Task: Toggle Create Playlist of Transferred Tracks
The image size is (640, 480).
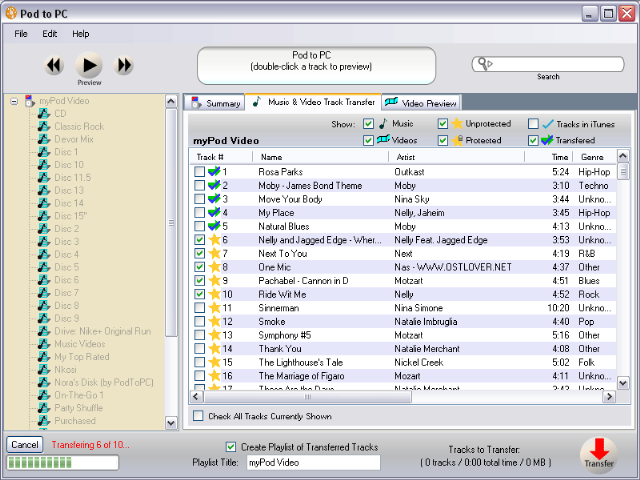Action: [x=231, y=447]
